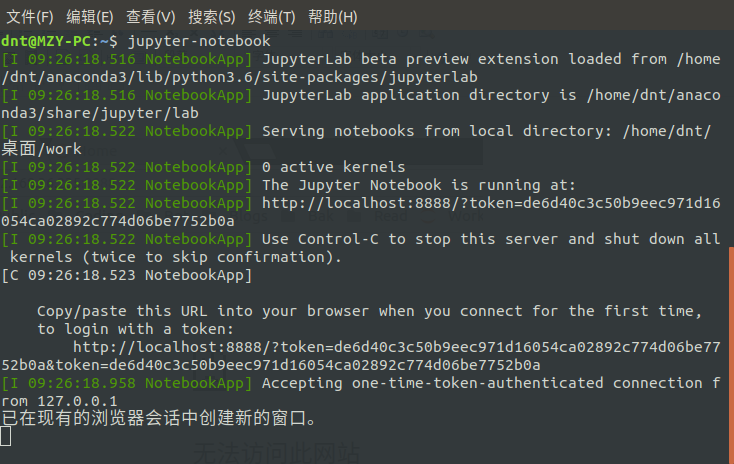Click the jupyter-notebook command text
This screenshot has height=464, width=734.
199,41
